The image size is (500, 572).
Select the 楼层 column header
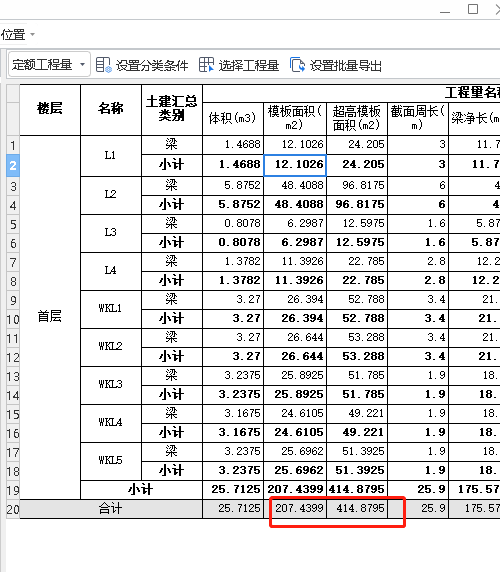50,110
